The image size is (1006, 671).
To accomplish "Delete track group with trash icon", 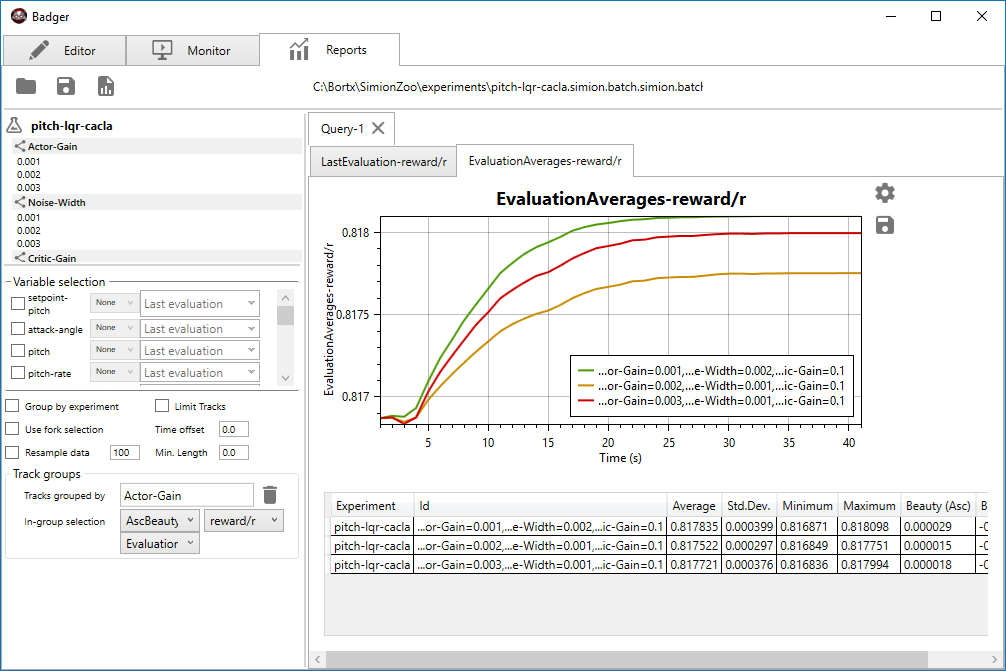I will point(270,495).
